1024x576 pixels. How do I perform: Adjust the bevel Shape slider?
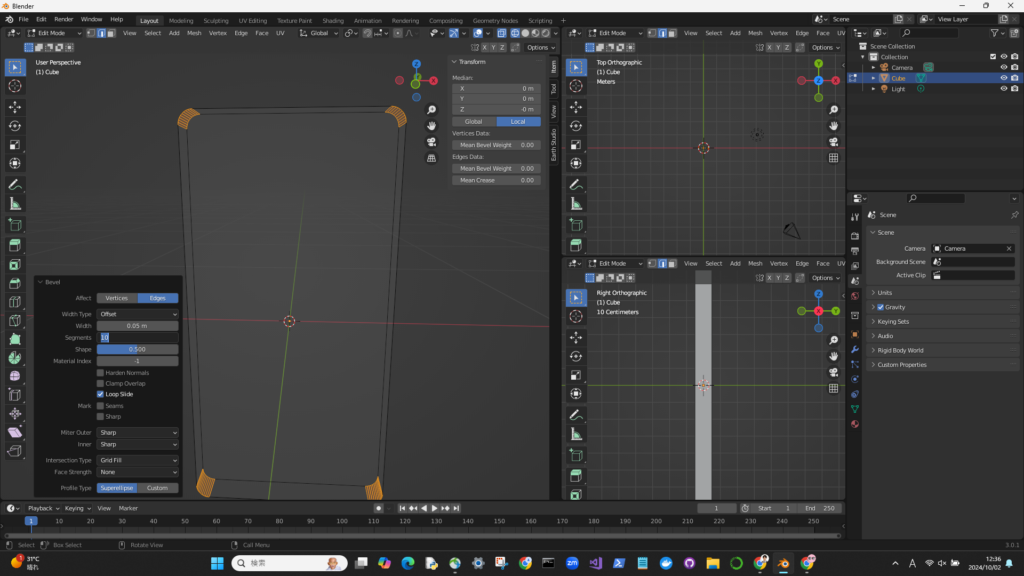point(138,349)
